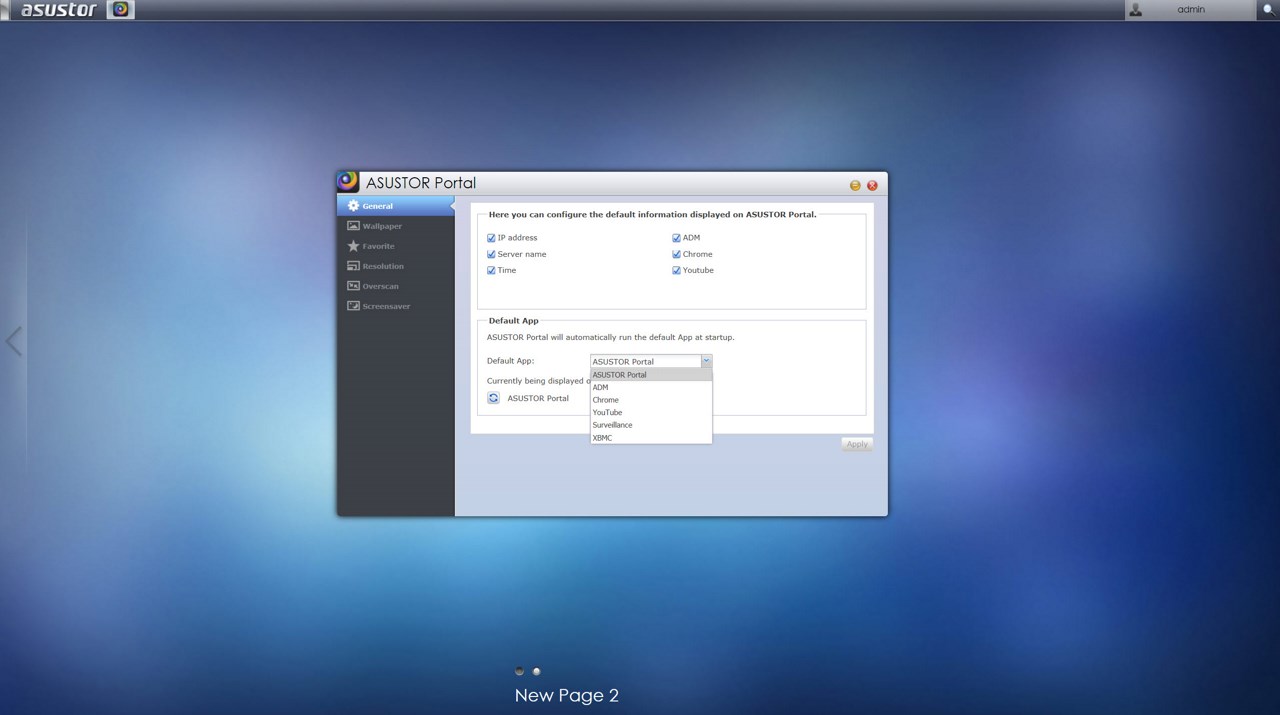
Task: Select the second desktop page dot
Action: 537,671
